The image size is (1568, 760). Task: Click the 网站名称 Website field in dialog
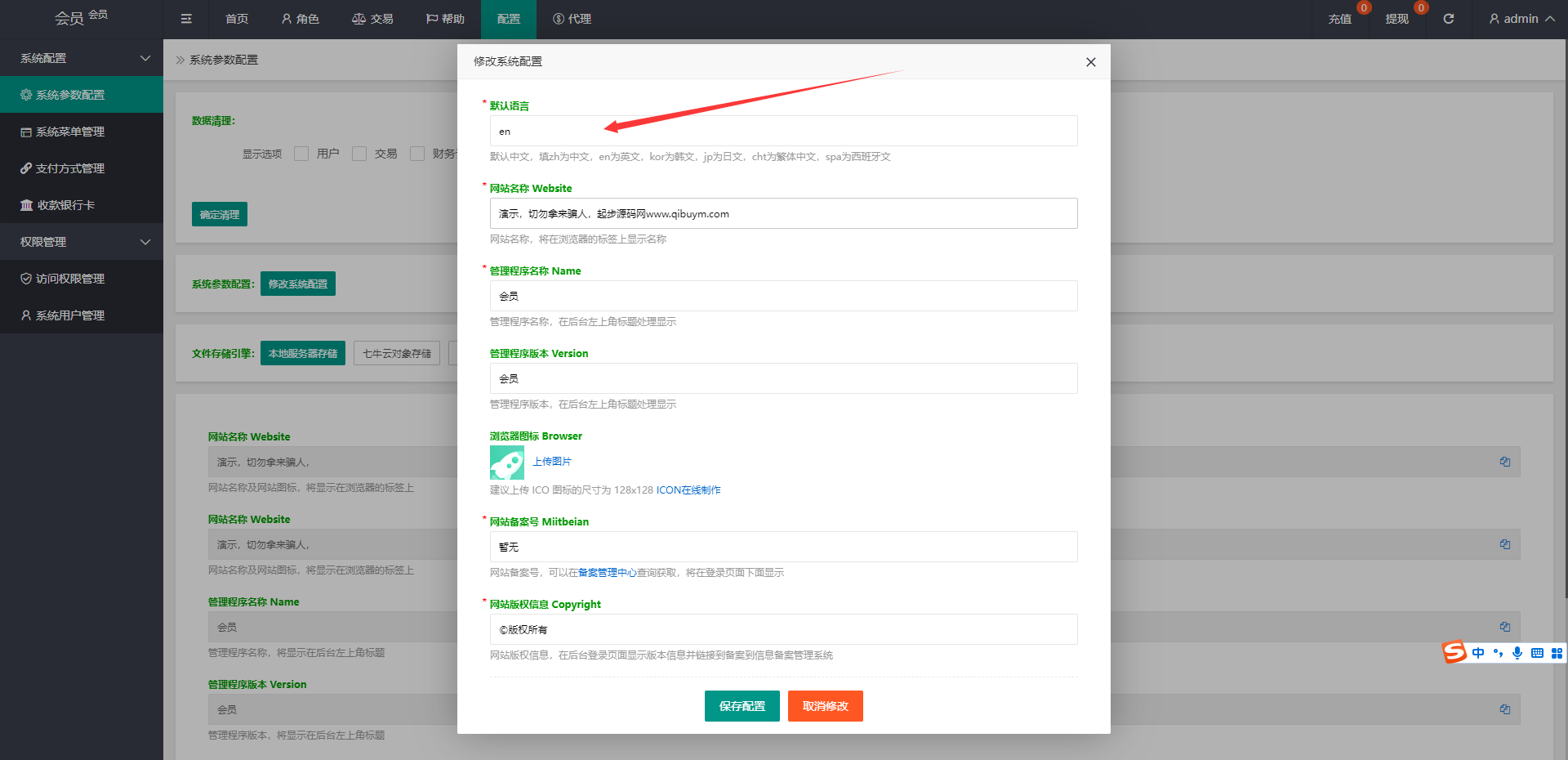click(783, 213)
